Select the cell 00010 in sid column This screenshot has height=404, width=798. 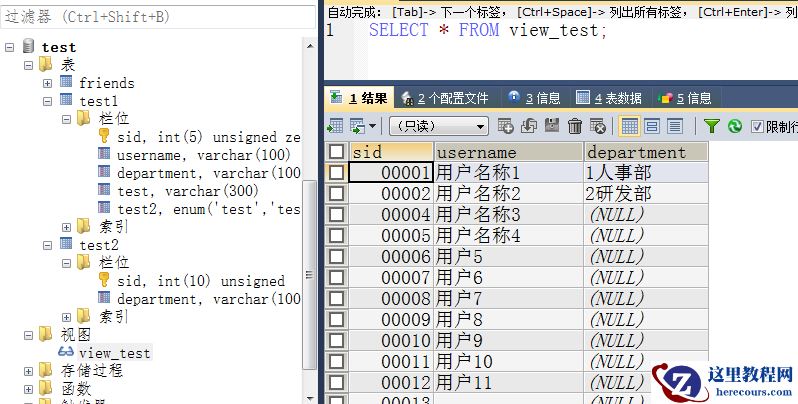pyautogui.click(x=391, y=340)
